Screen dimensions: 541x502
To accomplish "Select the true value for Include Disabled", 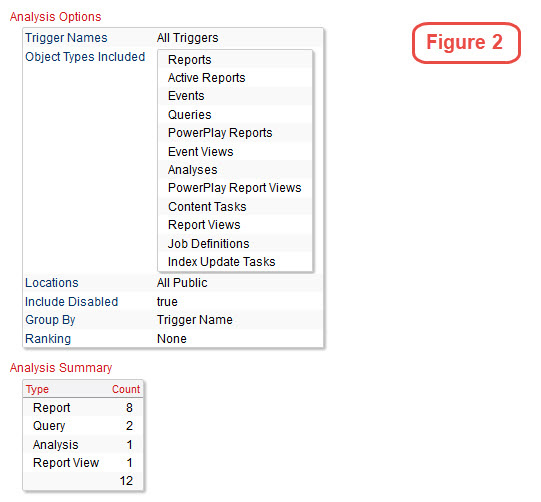I will (x=167, y=302).
